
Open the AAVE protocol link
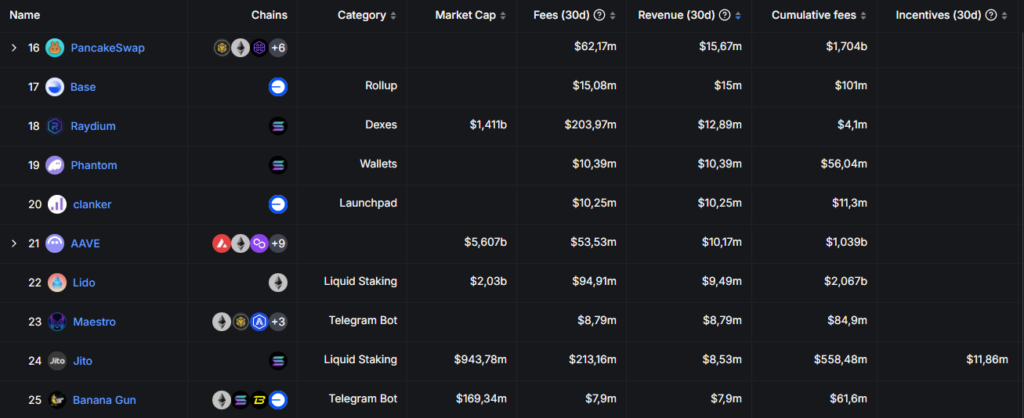(85, 243)
